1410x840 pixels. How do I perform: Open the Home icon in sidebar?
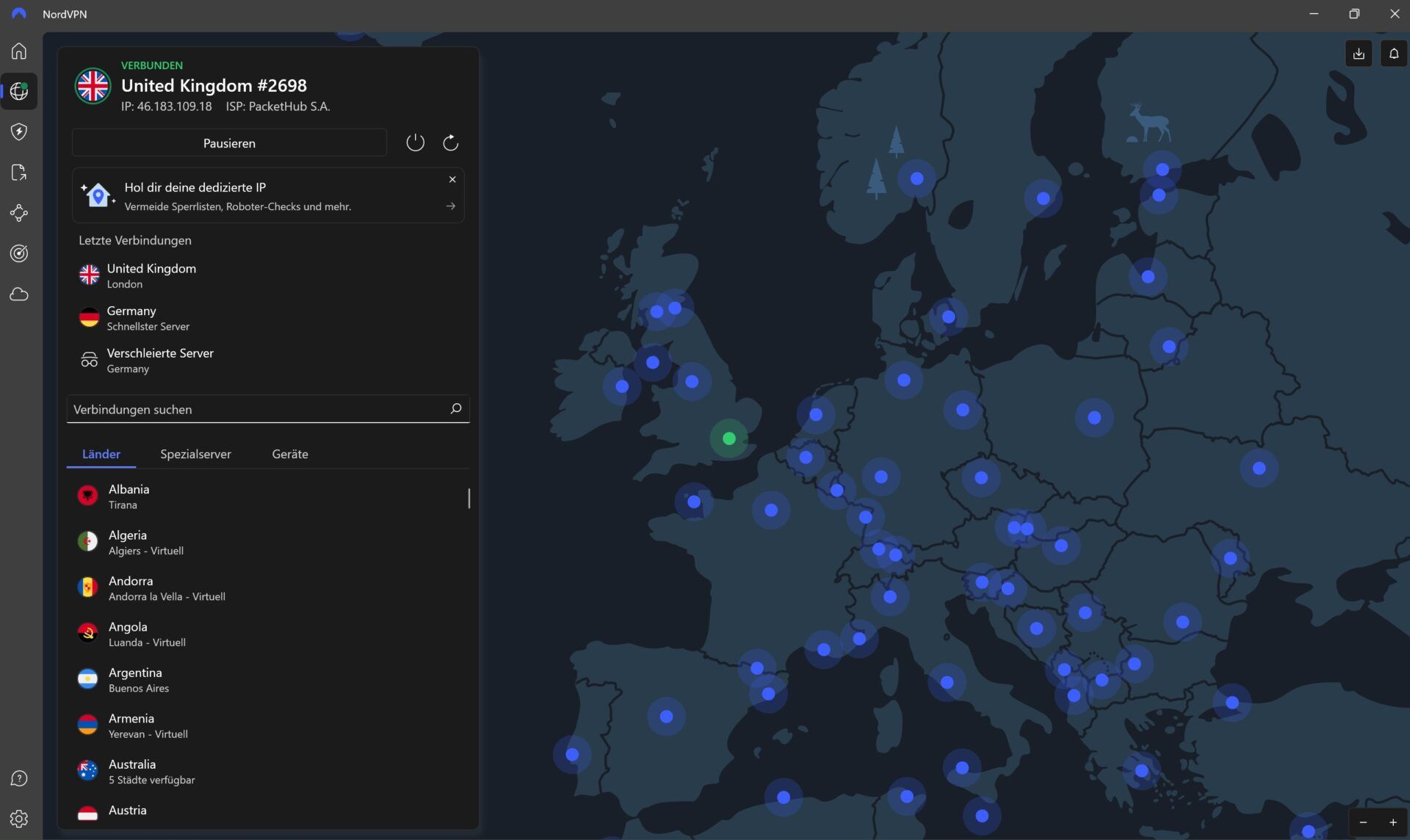coord(19,51)
